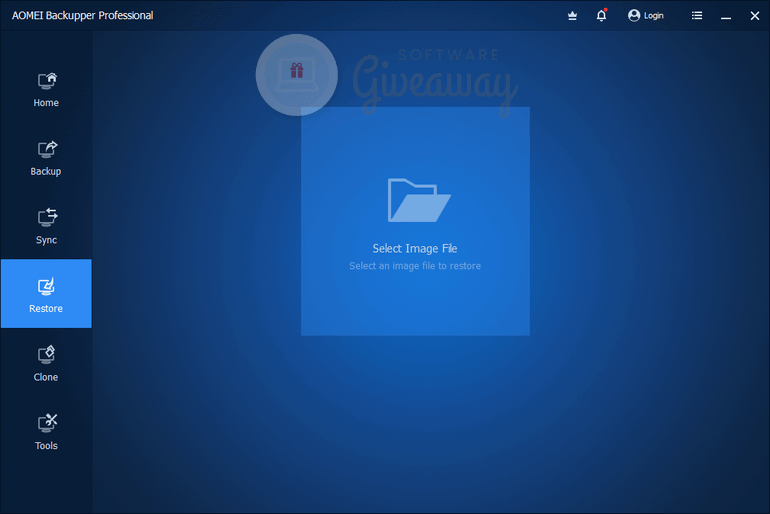The image size is (770, 514).
Task: Switch to the Backup tab label
Action: 46,171
